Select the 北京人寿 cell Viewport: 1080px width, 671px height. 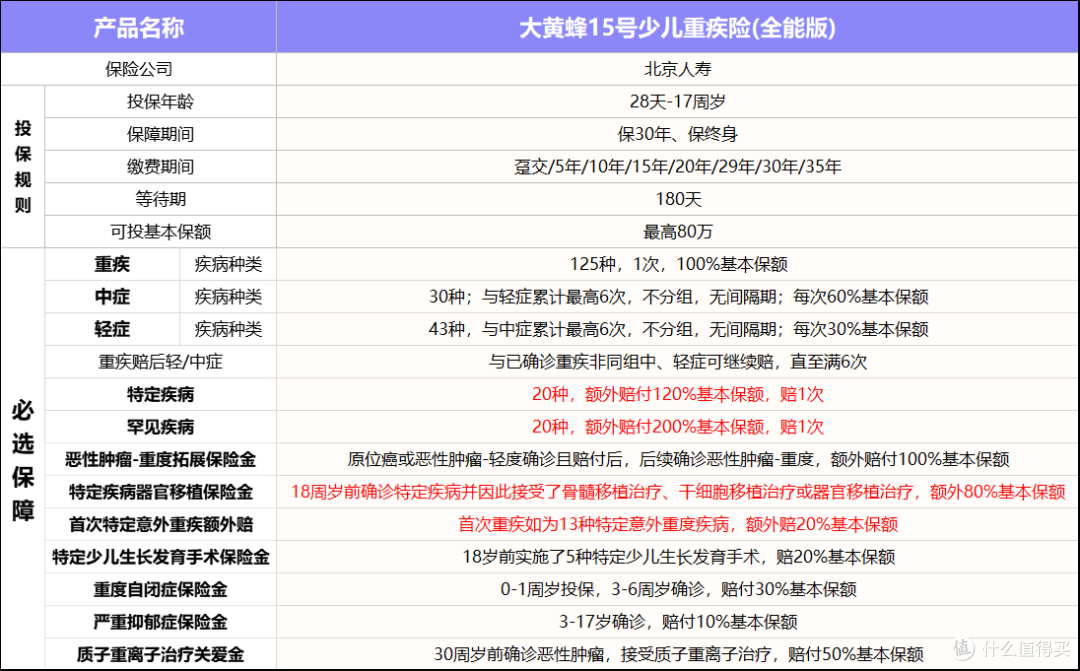point(678,69)
